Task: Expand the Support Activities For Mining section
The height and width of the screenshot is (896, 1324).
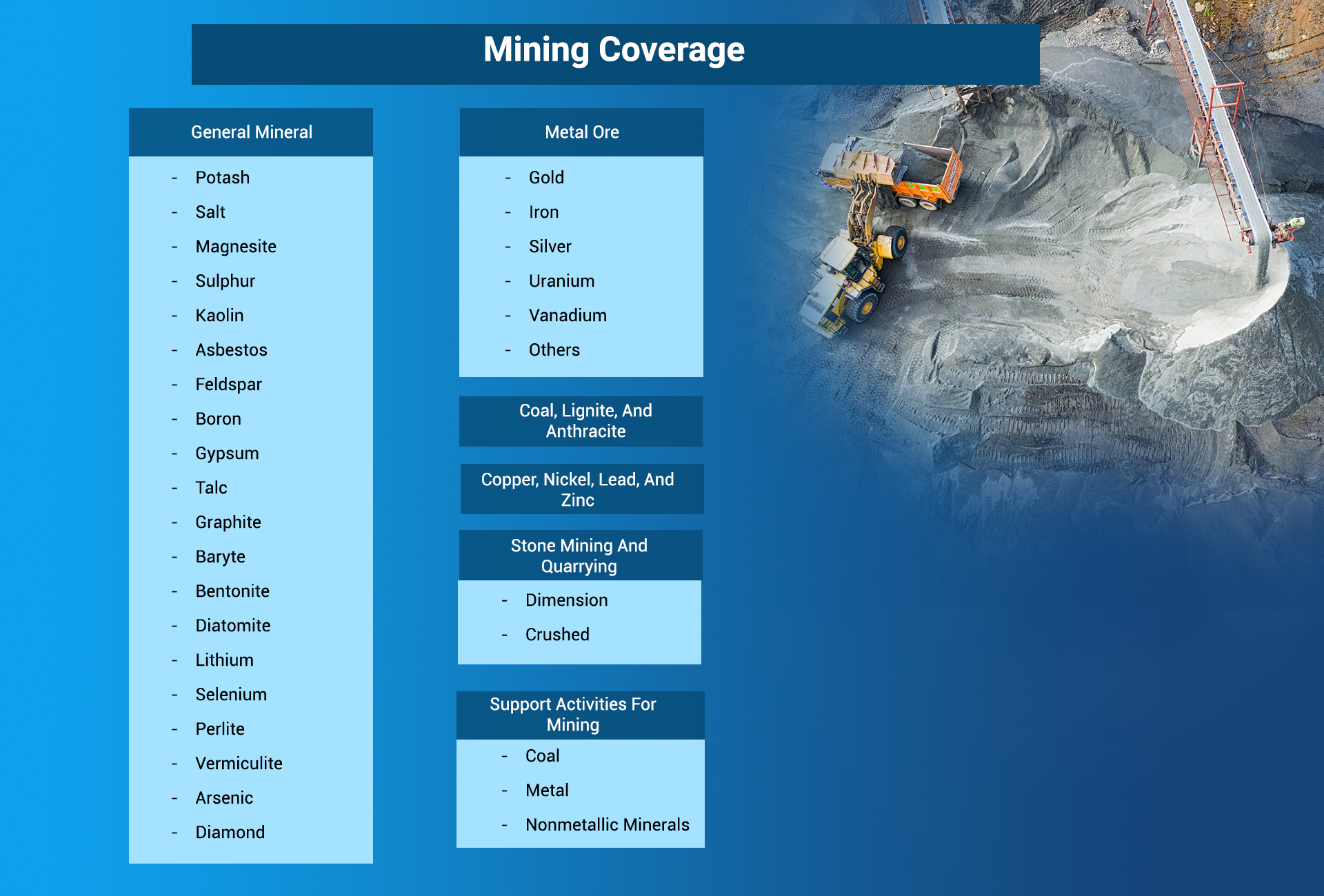Action: pos(579,715)
